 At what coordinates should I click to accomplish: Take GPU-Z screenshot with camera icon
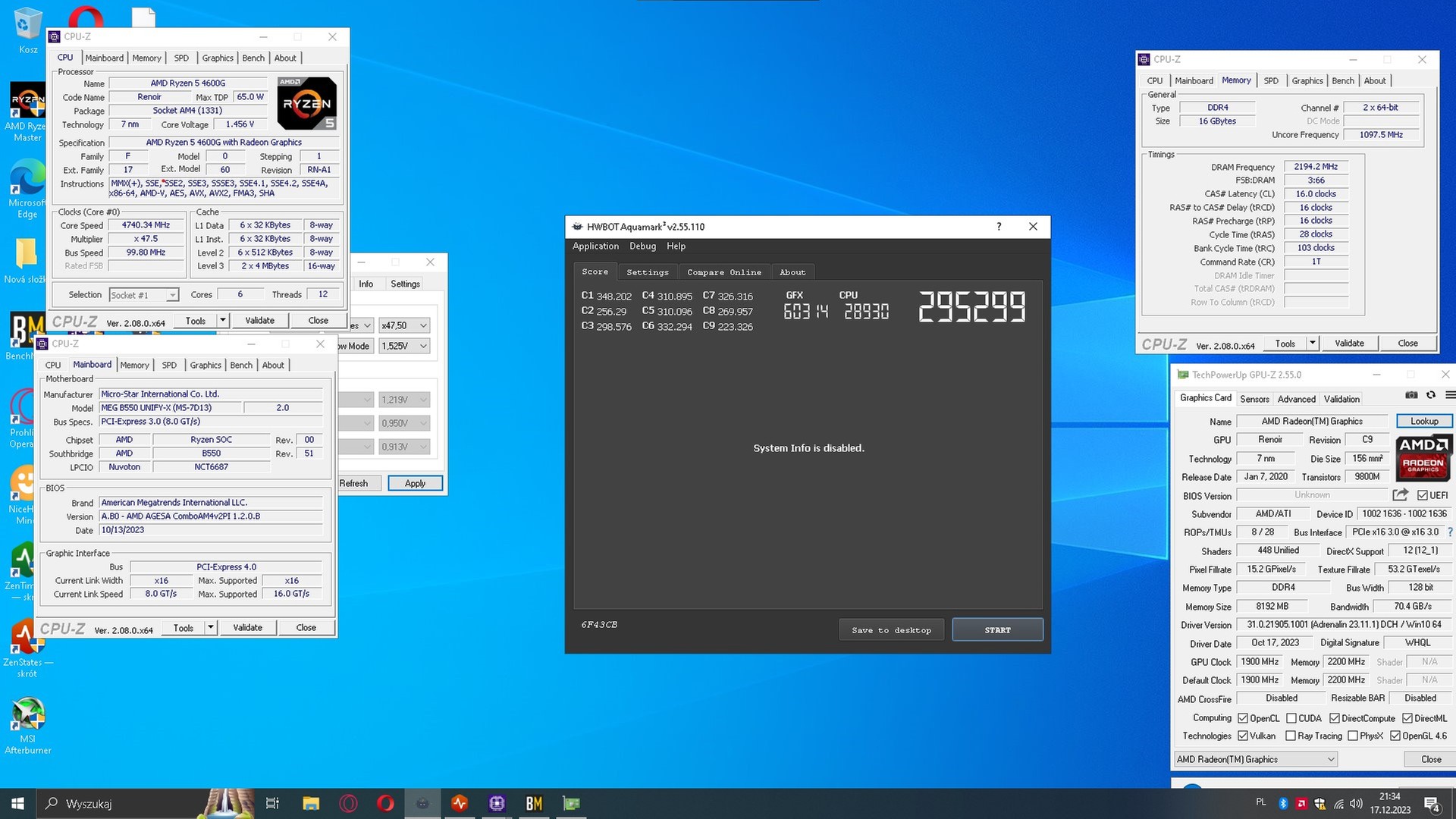1411,395
